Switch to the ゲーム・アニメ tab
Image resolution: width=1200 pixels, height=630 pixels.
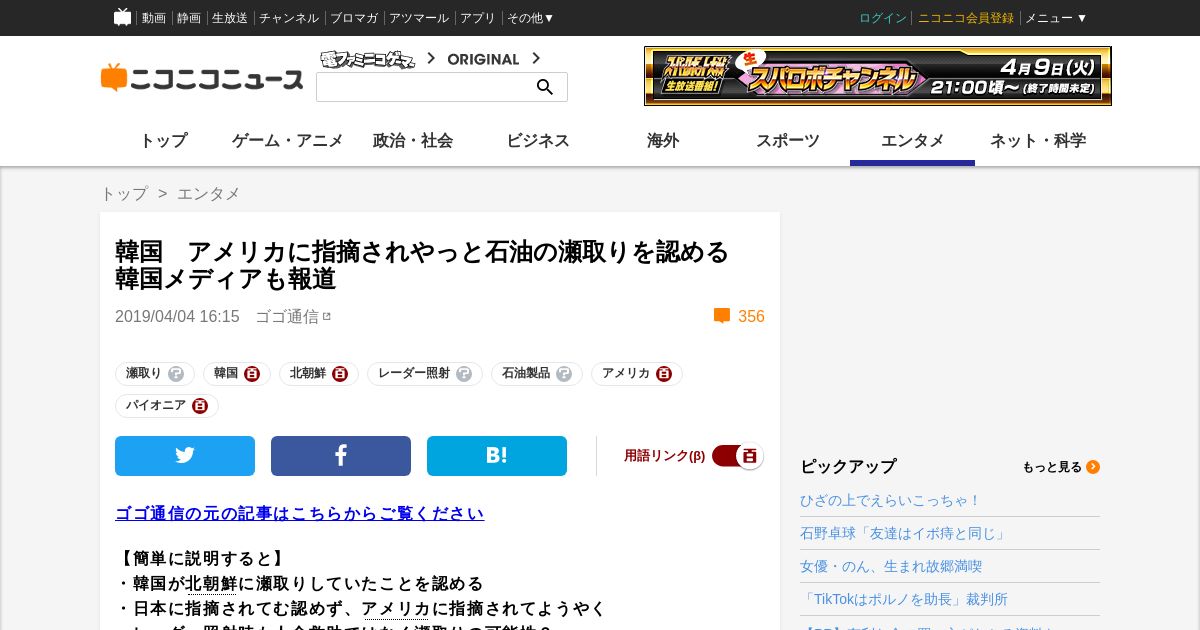pyautogui.click(x=288, y=141)
